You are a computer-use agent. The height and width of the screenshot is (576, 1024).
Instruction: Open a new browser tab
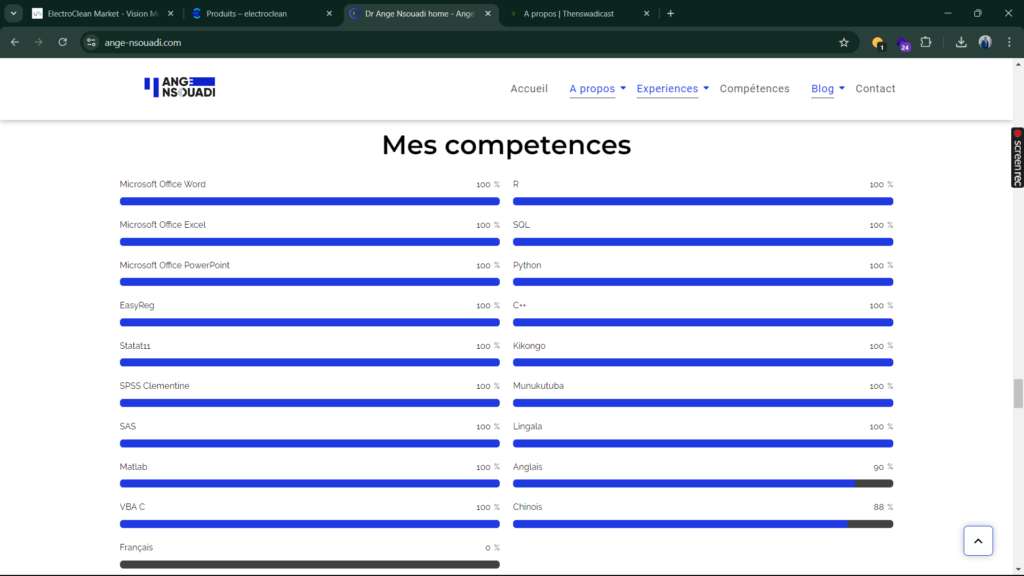point(670,13)
